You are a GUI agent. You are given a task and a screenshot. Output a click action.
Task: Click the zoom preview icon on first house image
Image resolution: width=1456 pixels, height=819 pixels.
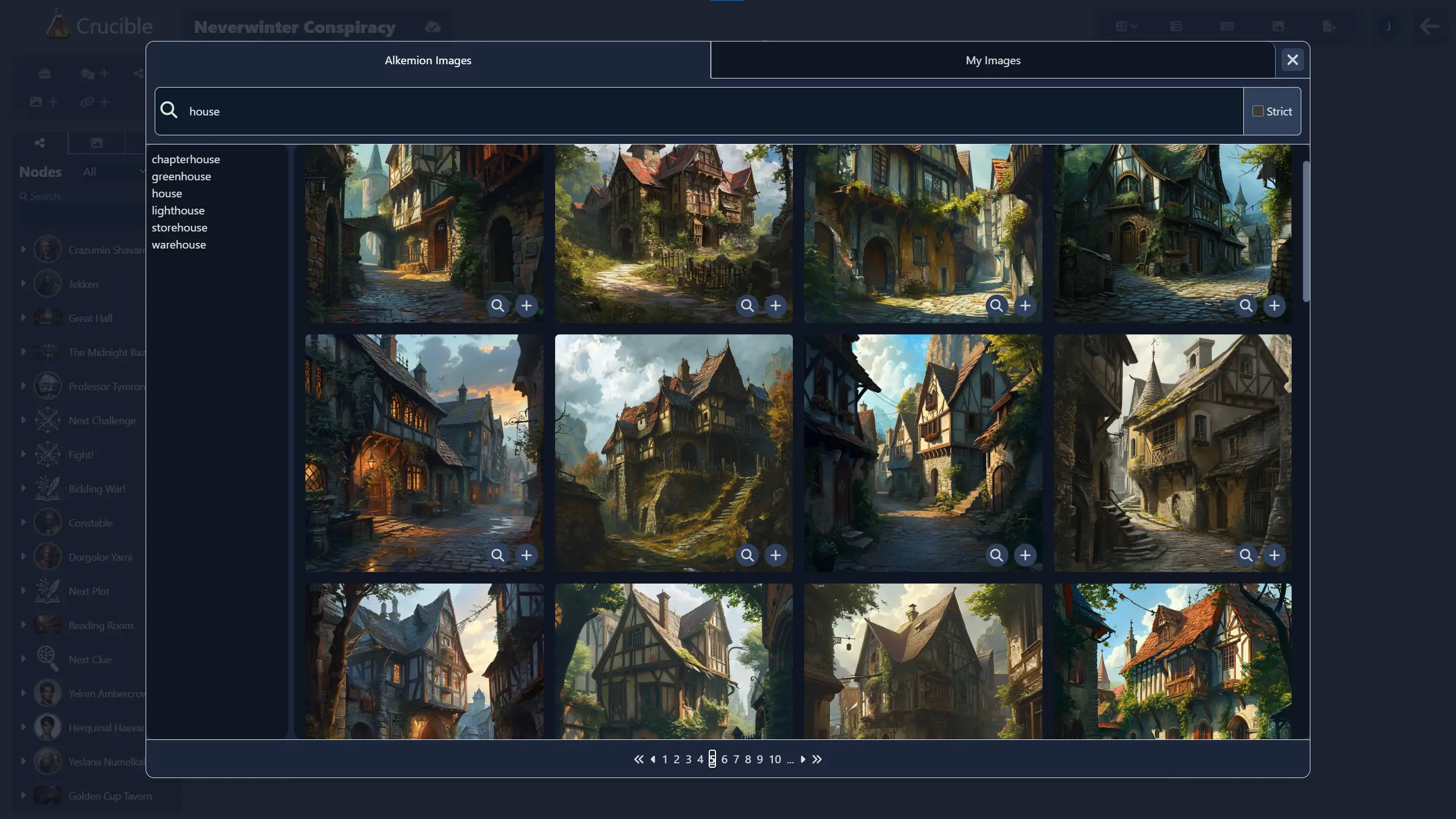[x=497, y=305]
